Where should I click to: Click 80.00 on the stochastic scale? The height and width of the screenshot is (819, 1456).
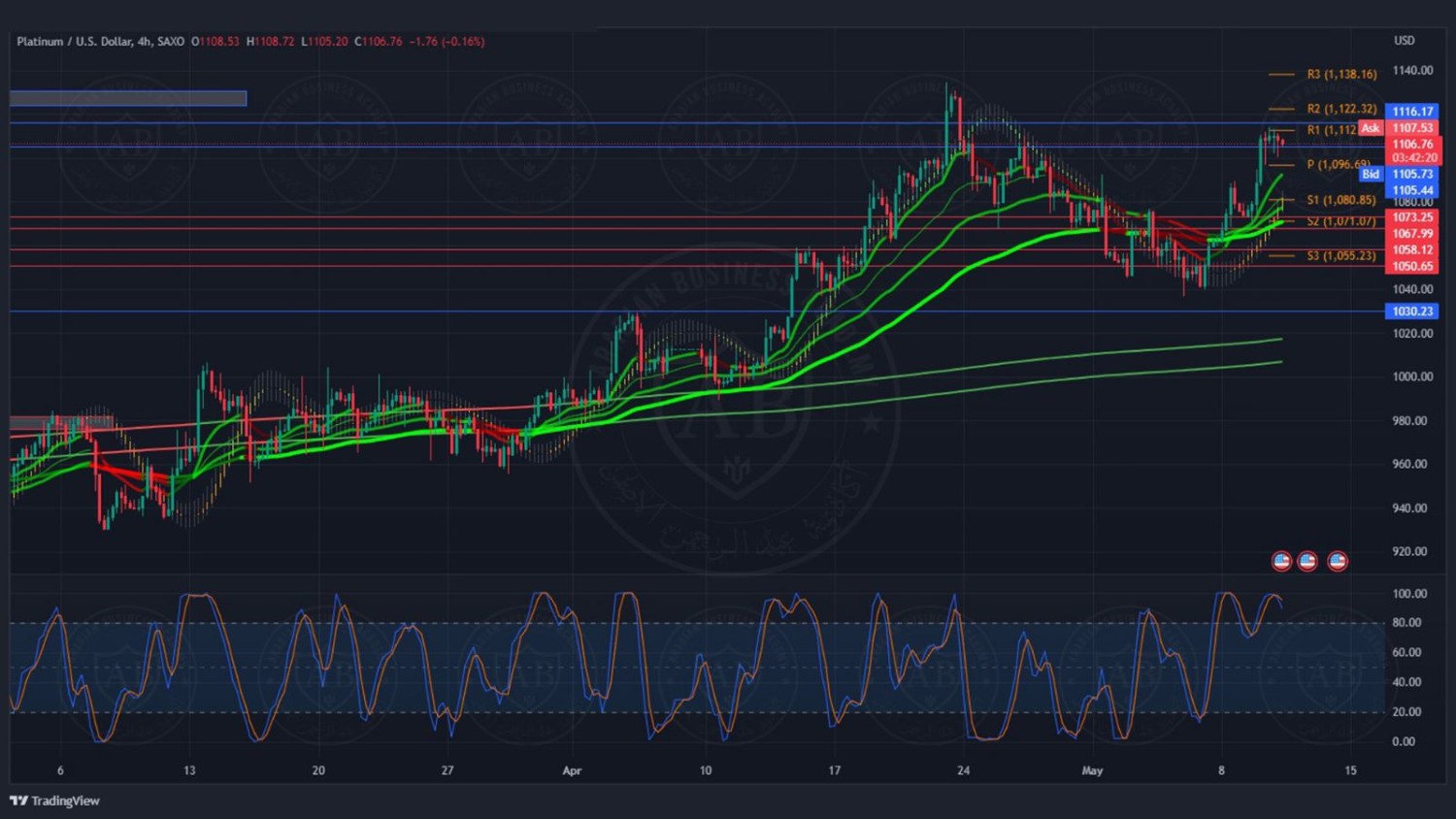click(x=1406, y=623)
